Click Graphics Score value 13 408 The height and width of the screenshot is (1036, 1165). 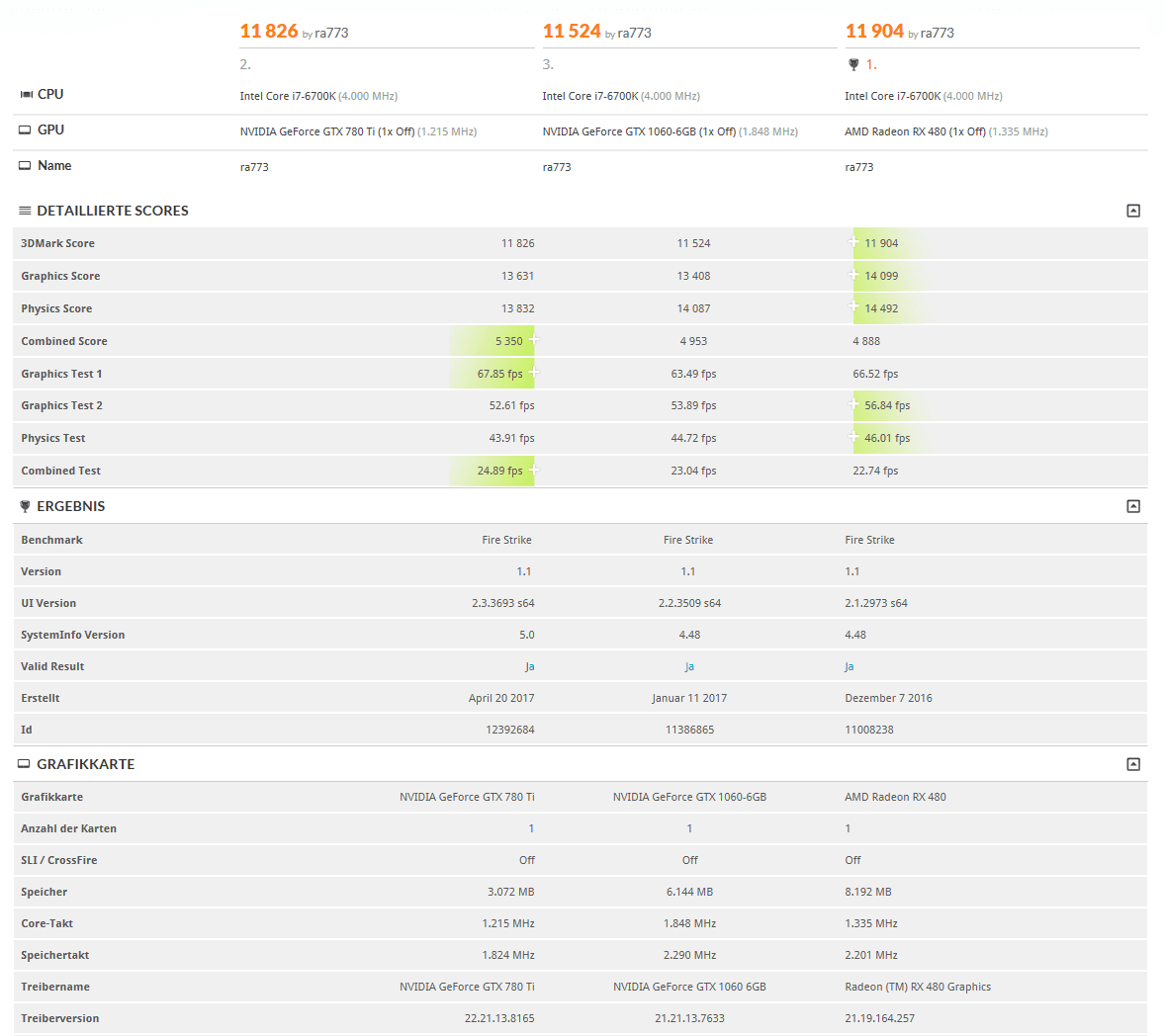click(x=693, y=276)
